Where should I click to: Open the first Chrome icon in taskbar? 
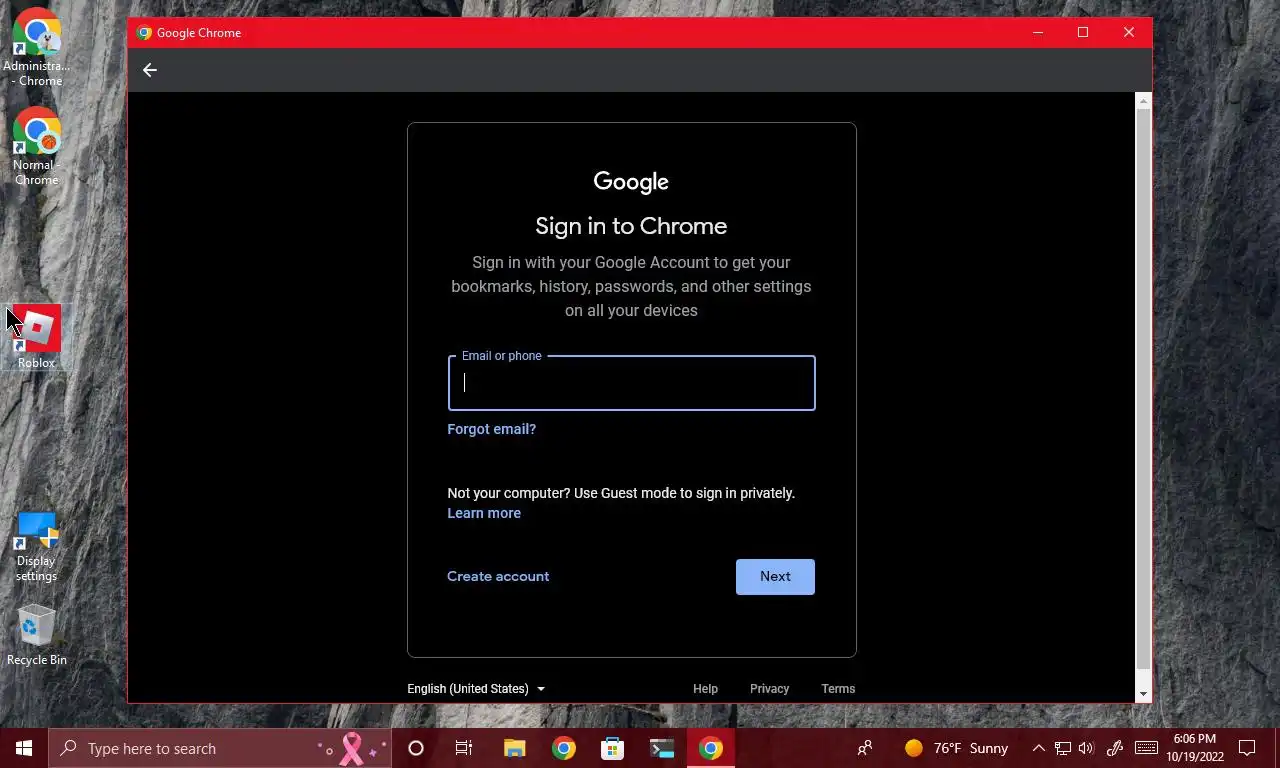pos(564,748)
